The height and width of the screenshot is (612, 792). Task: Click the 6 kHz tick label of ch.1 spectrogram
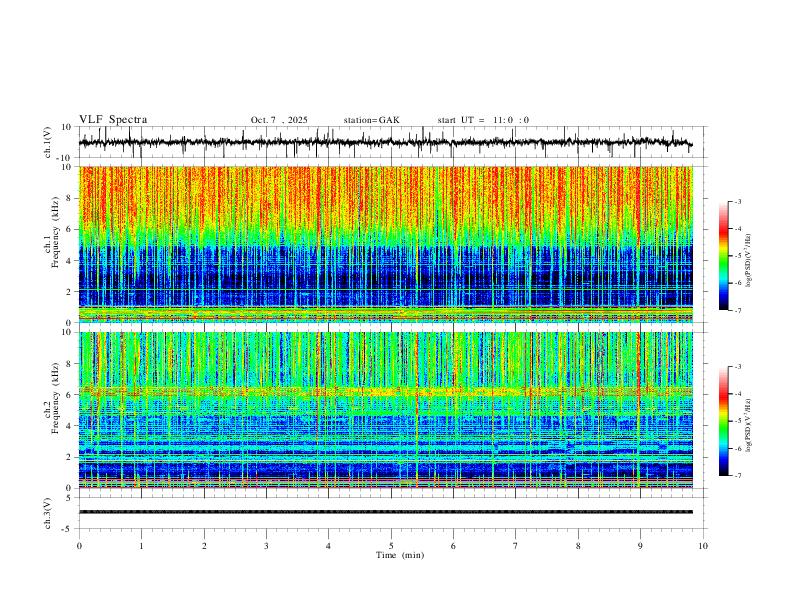(70, 229)
